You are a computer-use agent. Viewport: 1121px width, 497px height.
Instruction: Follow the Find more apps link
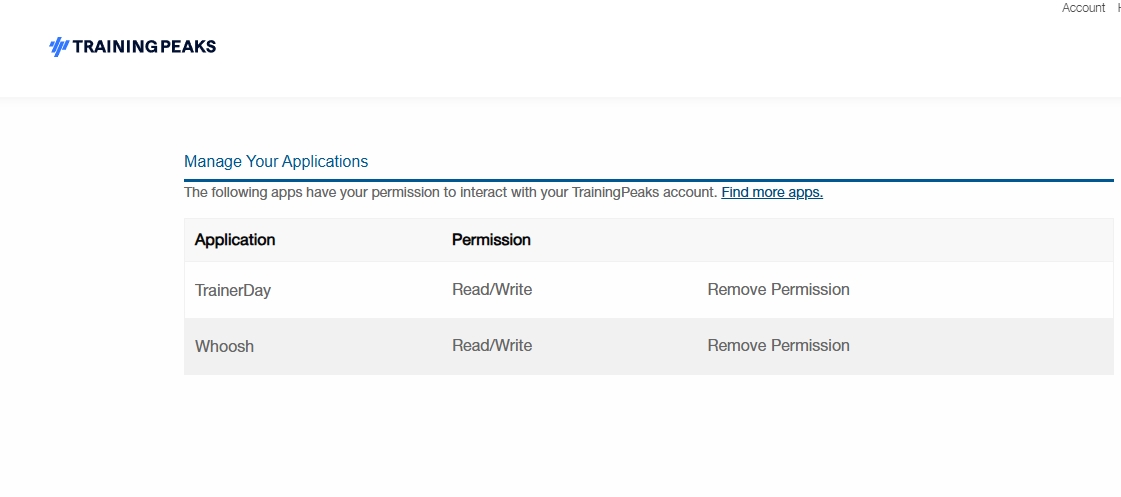point(772,192)
